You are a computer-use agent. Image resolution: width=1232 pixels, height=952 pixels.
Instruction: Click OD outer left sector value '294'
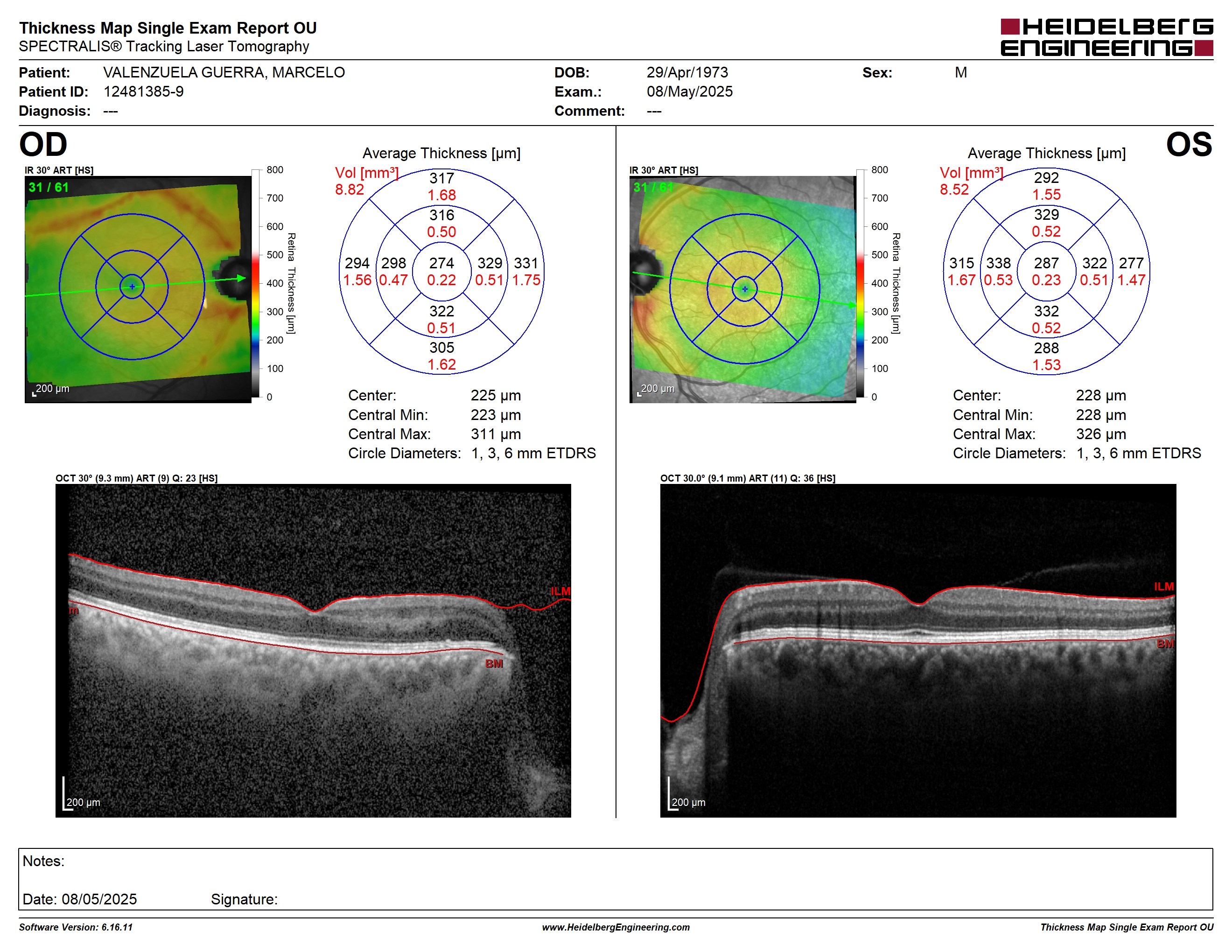(357, 263)
